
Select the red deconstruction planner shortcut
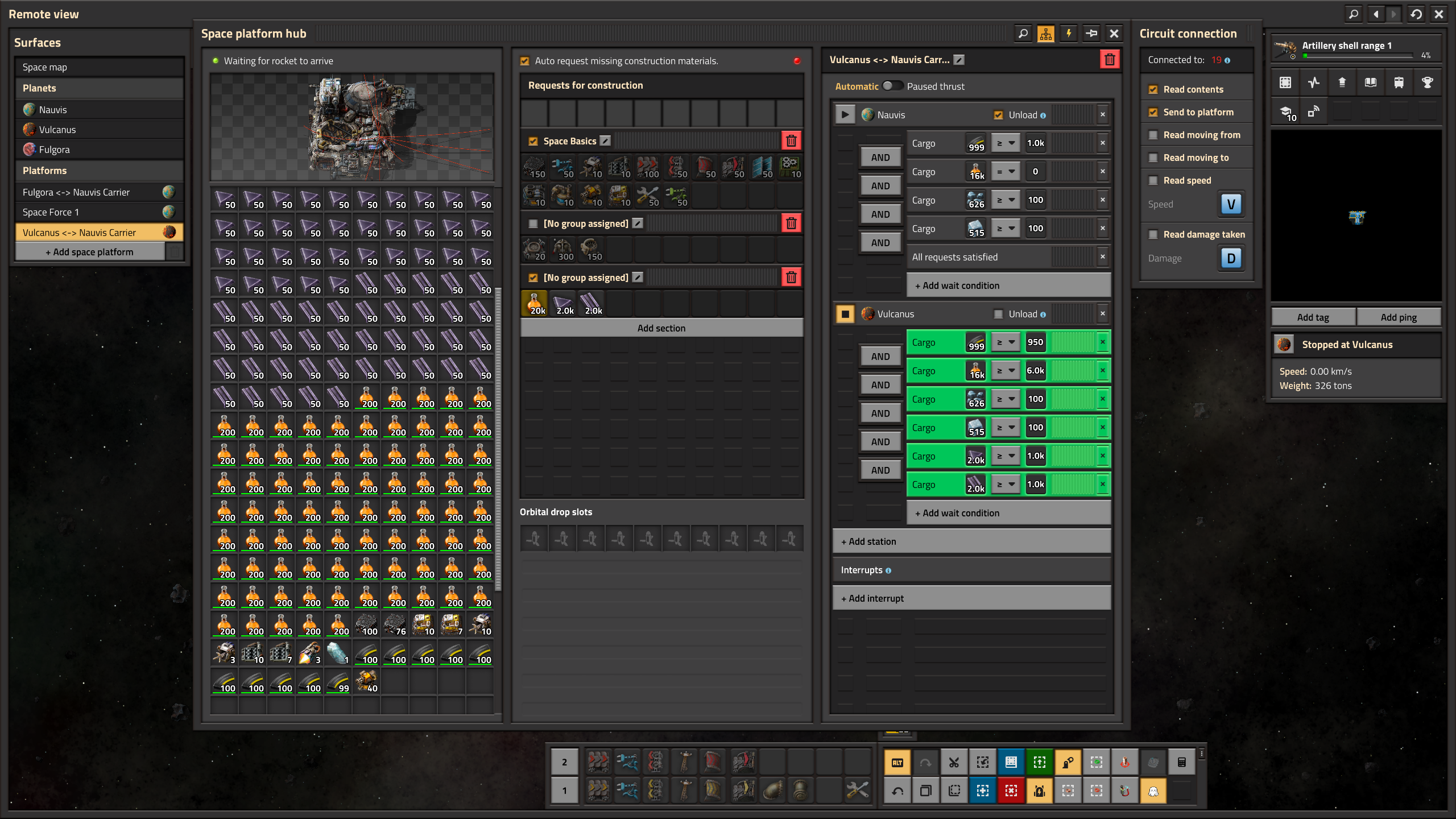pos(1011,791)
